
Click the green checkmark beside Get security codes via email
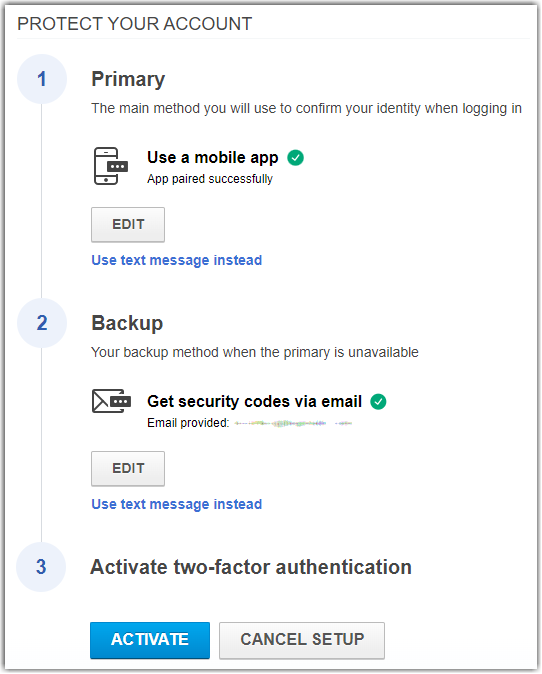coord(378,401)
